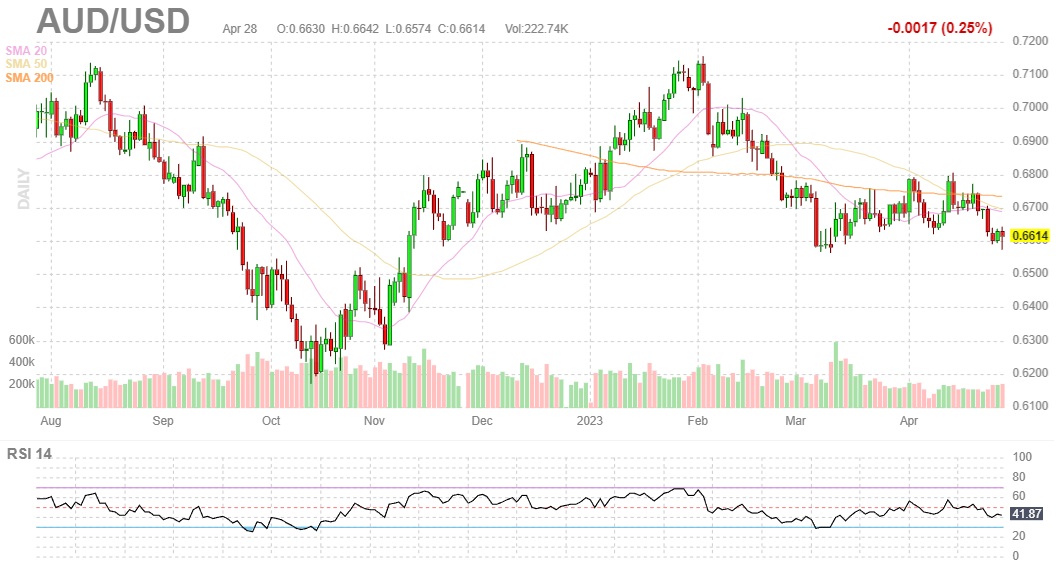Image resolution: width=1056 pixels, height=565 pixels.
Task: Click the -0.0017 (0.25%) change value
Action: click(x=939, y=28)
